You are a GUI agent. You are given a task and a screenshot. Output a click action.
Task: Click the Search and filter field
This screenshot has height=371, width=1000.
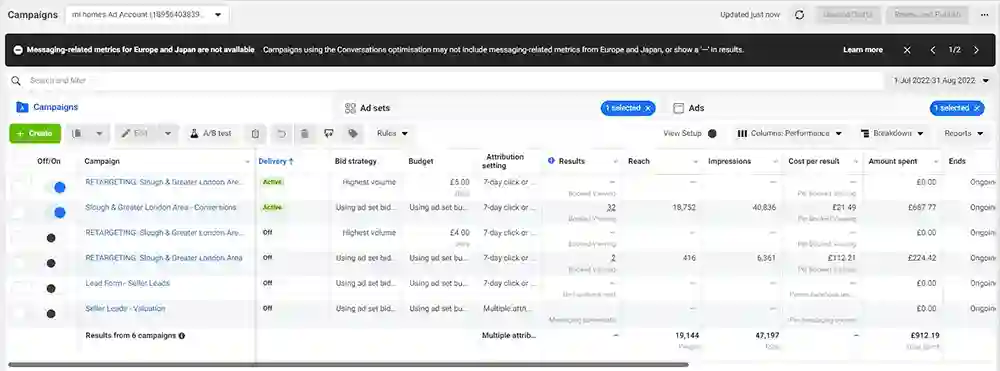pos(446,81)
